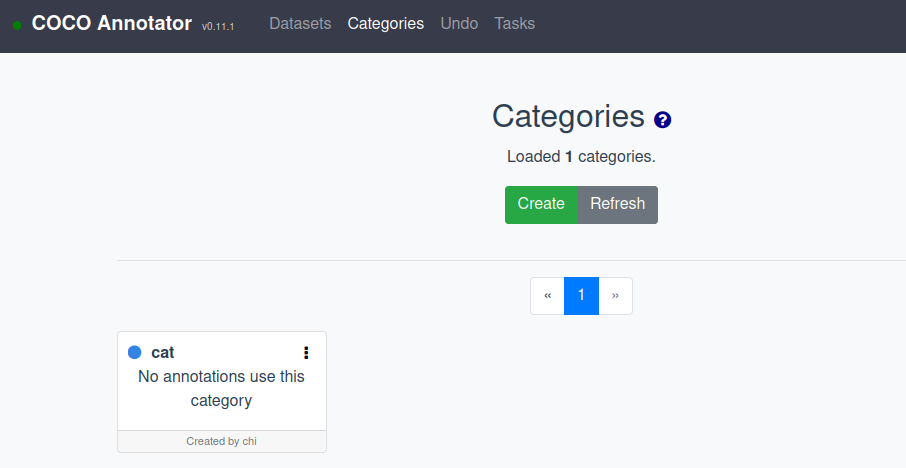The width and height of the screenshot is (906, 468).
Task: Open the Undo navigation item
Action: click(x=459, y=23)
